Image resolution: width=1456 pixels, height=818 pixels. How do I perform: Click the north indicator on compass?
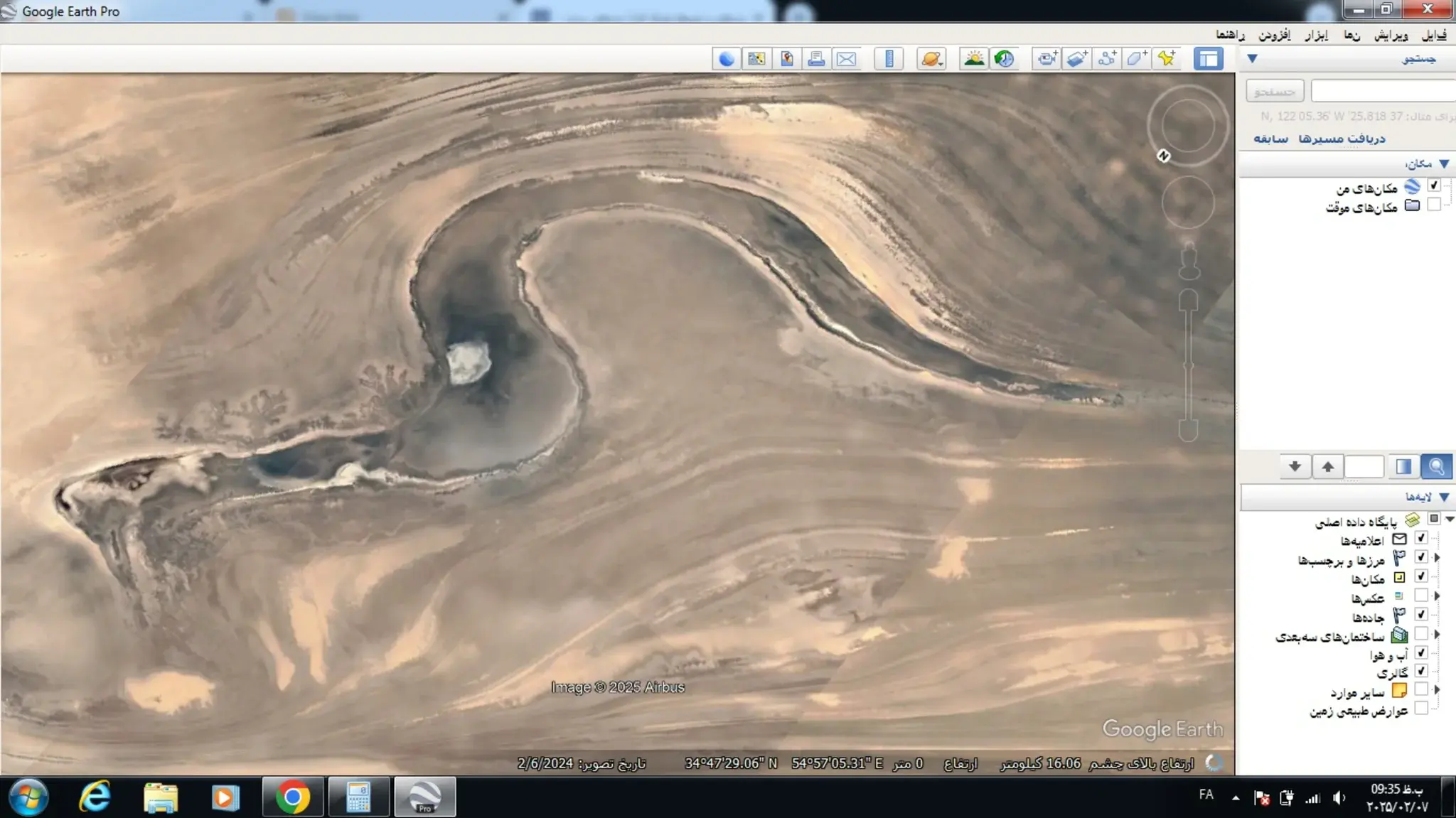coord(1163,156)
